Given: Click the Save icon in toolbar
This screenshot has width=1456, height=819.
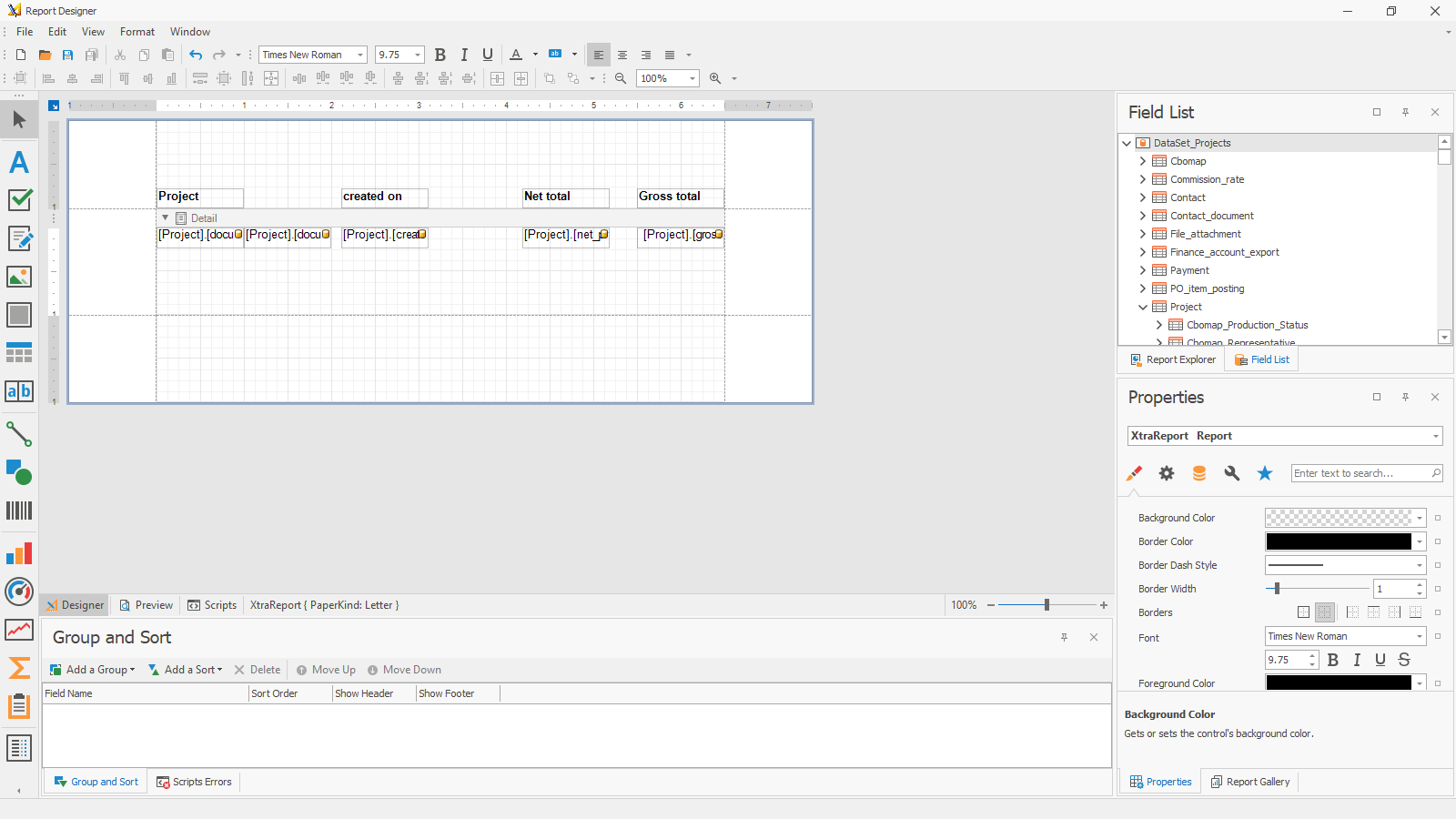Looking at the screenshot, I should (67, 55).
